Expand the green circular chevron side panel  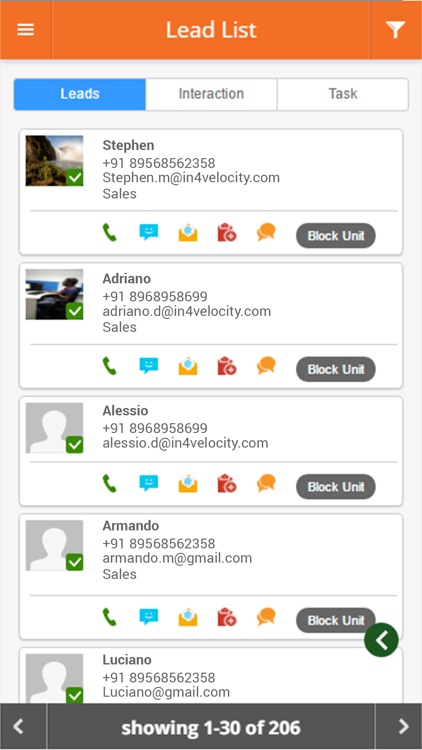tap(381, 640)
